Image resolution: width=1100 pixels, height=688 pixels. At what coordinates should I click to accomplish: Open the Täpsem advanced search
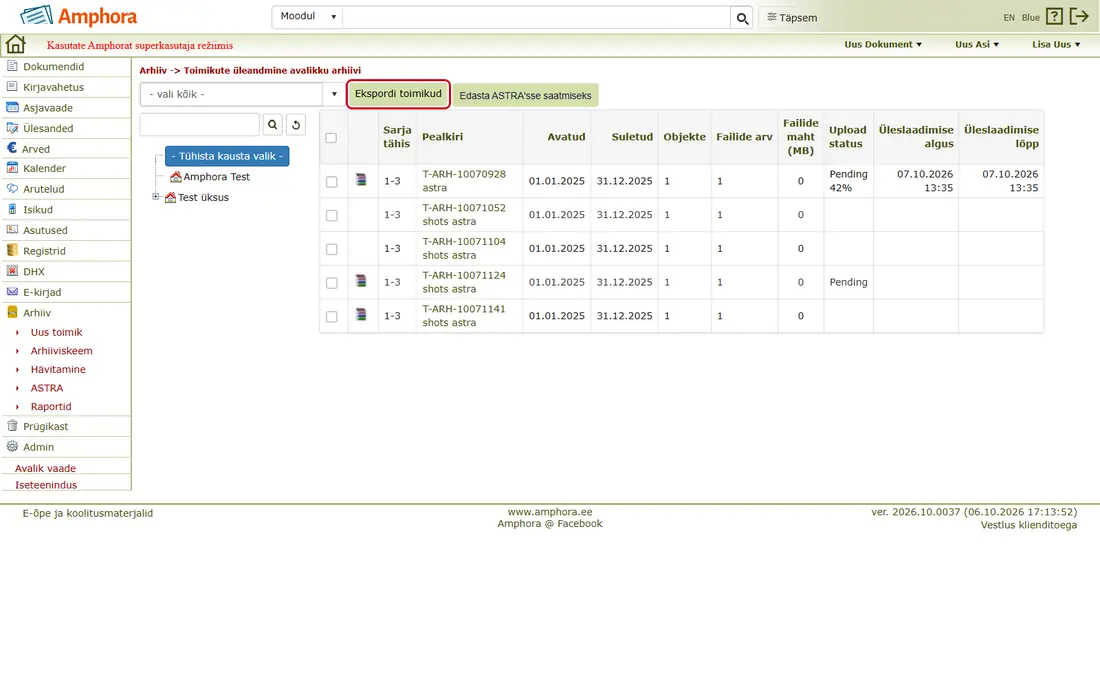(792, 18)
